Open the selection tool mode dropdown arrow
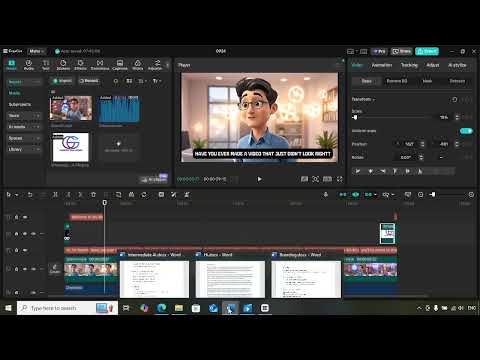 point(16,195)
